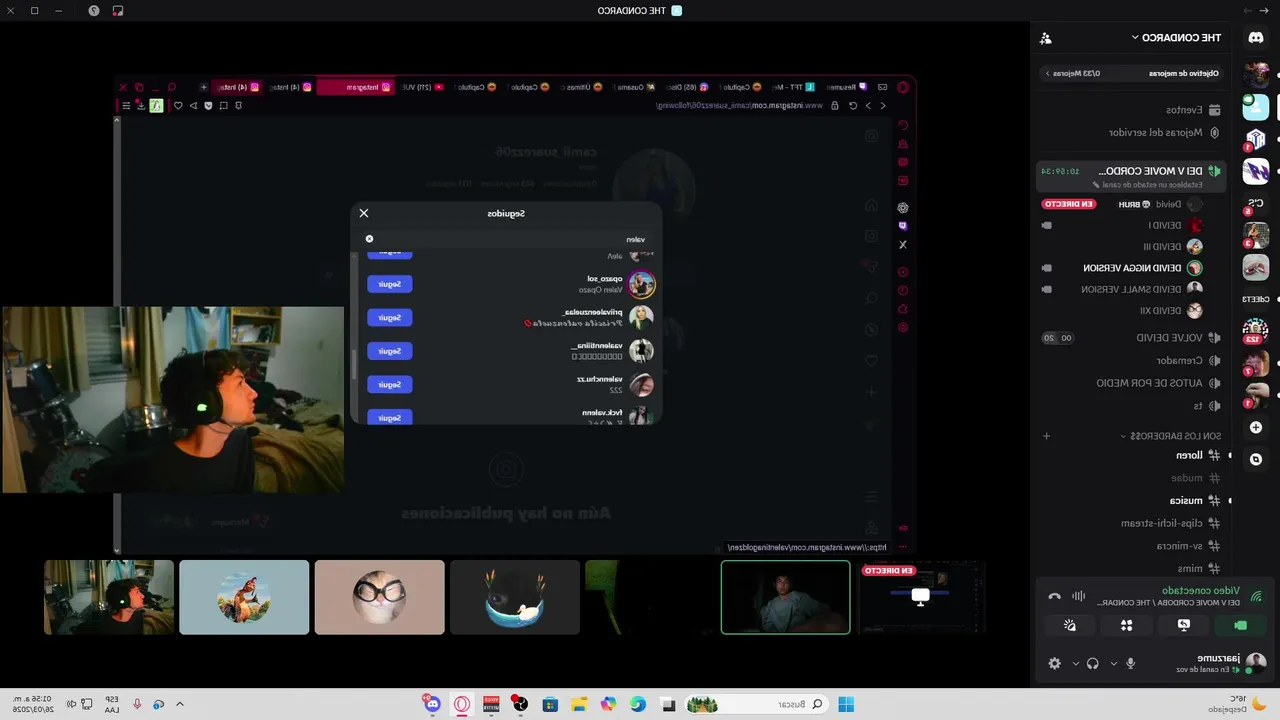Click the Twitch icon in streamed browser sidebar

click(903, 226)
